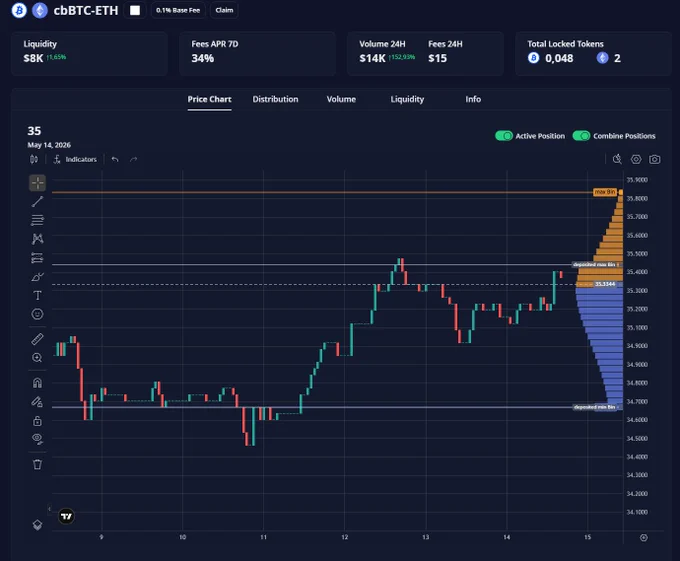This screenshot has height=561, width=680.
Task: Select the crosshair cursor tool
Action: click(x=37, y=183)
